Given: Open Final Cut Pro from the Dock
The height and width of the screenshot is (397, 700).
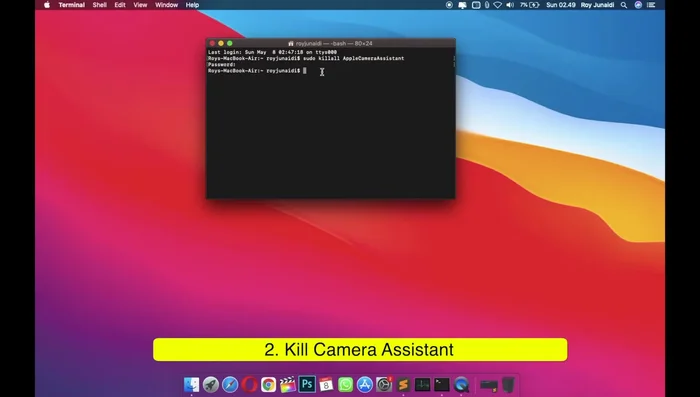Looking at the screenshot, I should [288, 384].
